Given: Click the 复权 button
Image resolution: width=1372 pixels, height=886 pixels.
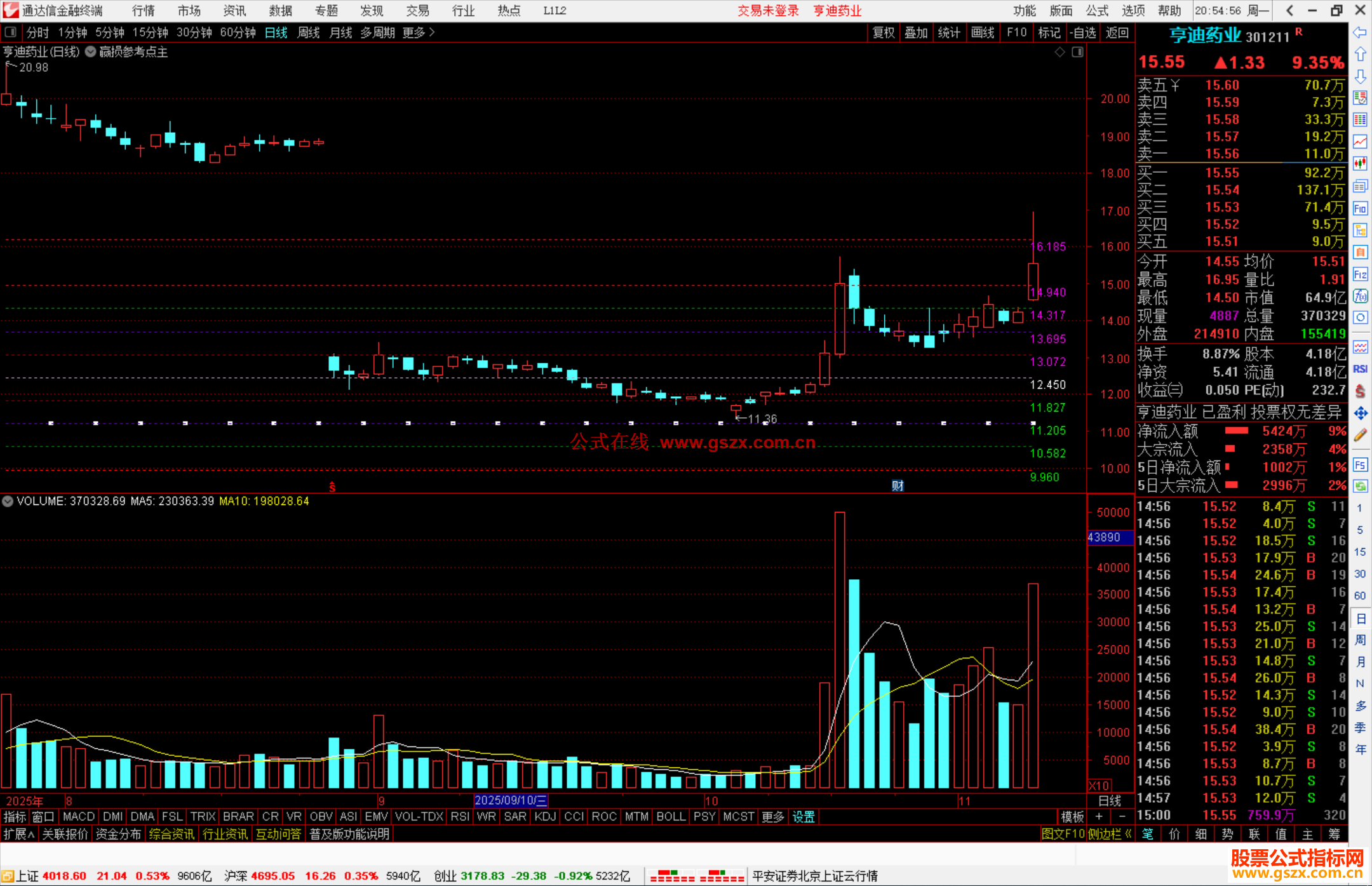Looking at the screenshot, I should 884,32.
